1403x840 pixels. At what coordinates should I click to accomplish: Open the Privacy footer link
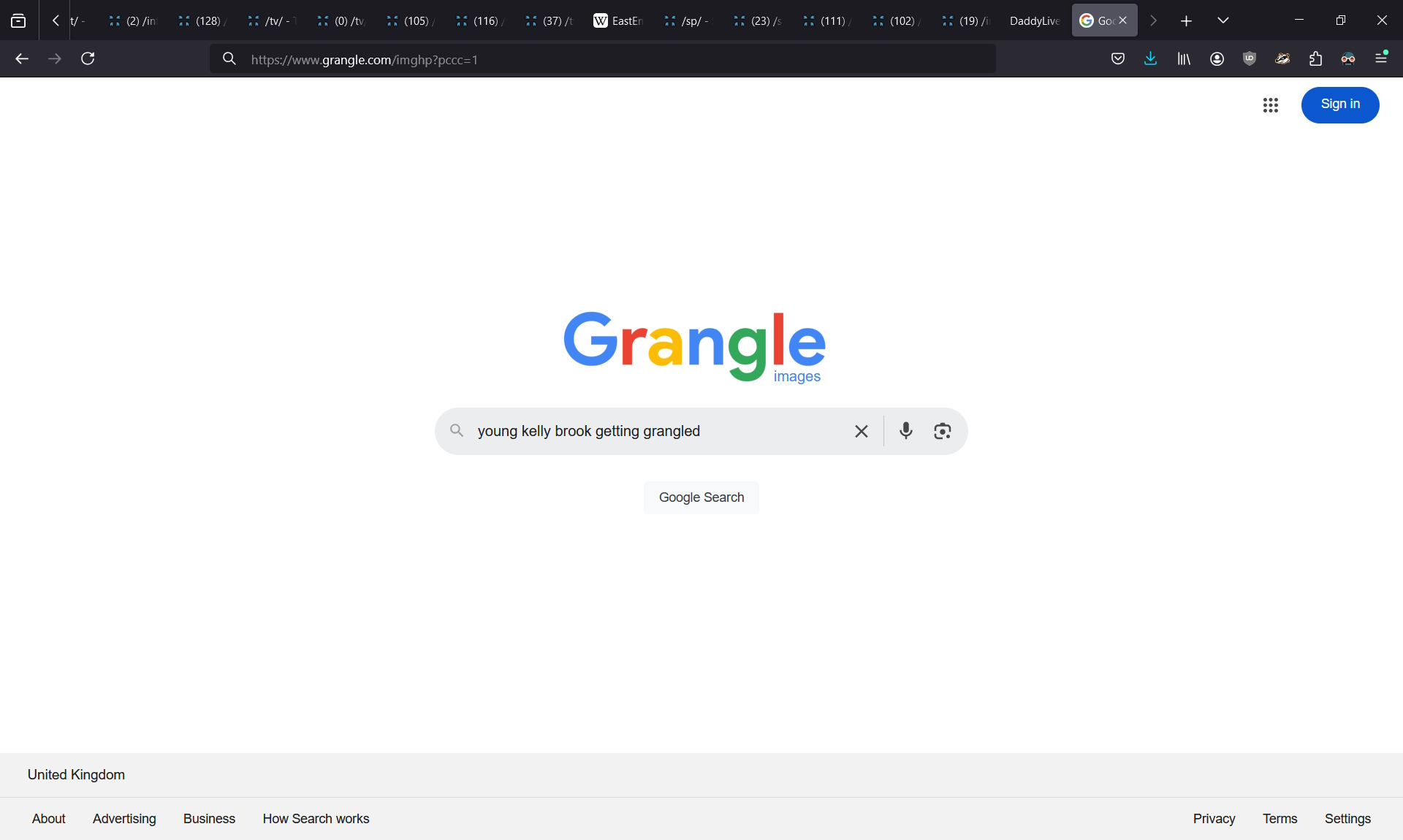(x=1214, y=819)
